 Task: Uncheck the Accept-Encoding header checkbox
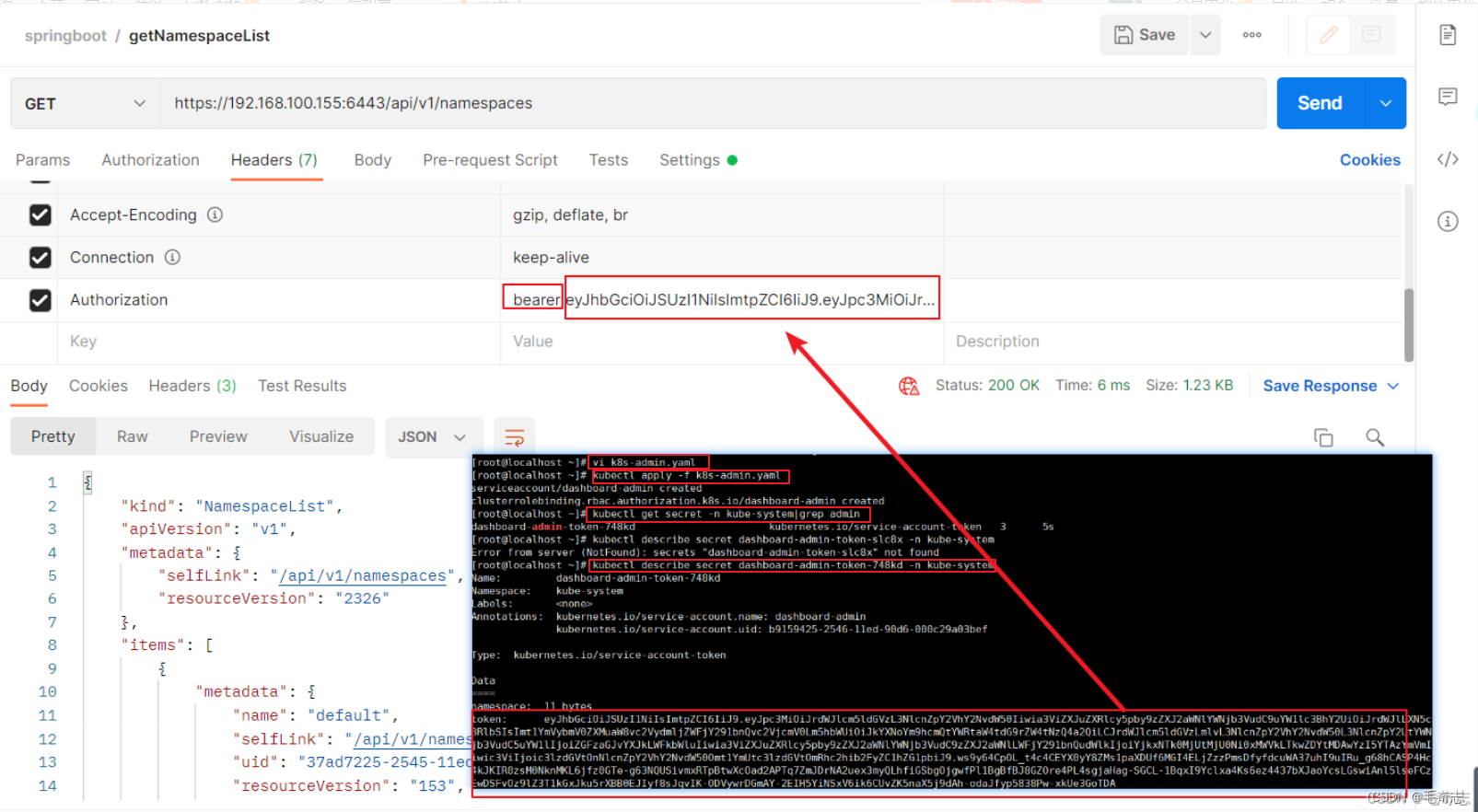(40, 215)
